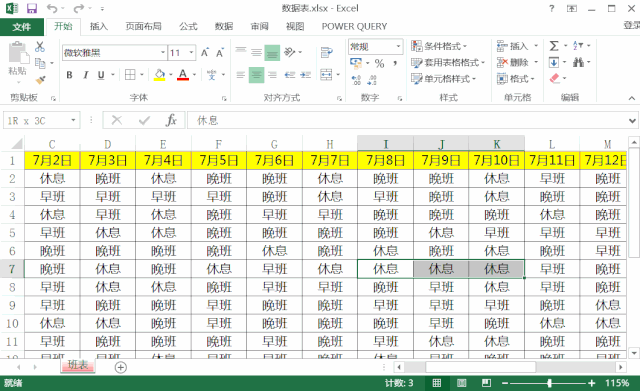Click the horizontal scrollbar thumb

(480, 367)
